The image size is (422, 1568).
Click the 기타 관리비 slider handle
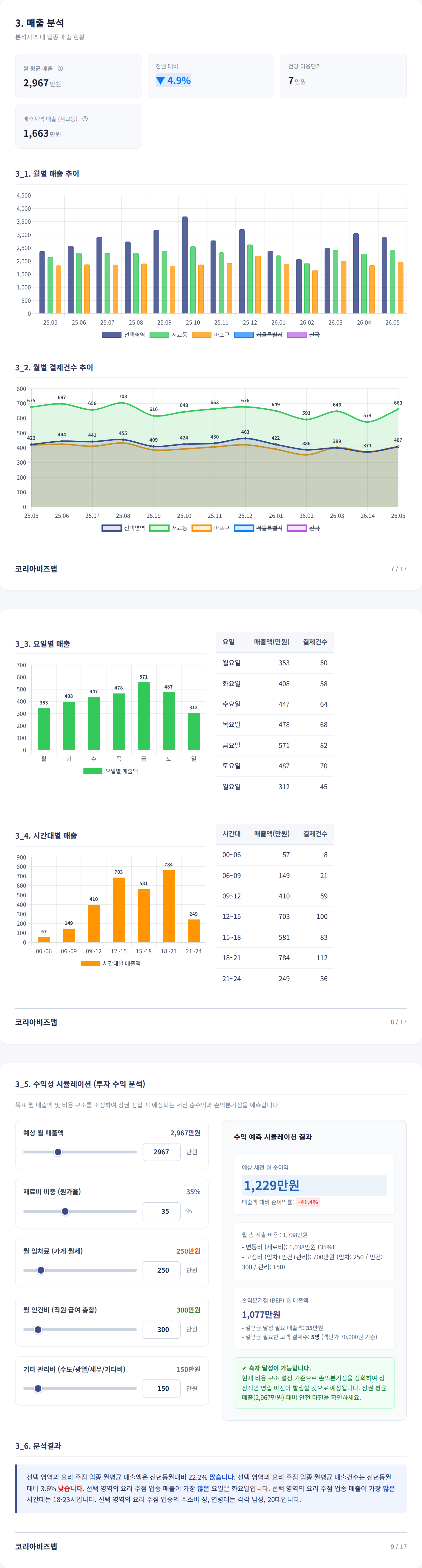(x=38, y=1389)
